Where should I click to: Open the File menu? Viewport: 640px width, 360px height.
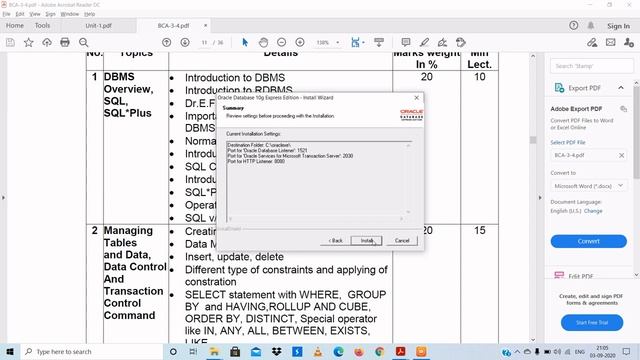[x=7, y=14]
